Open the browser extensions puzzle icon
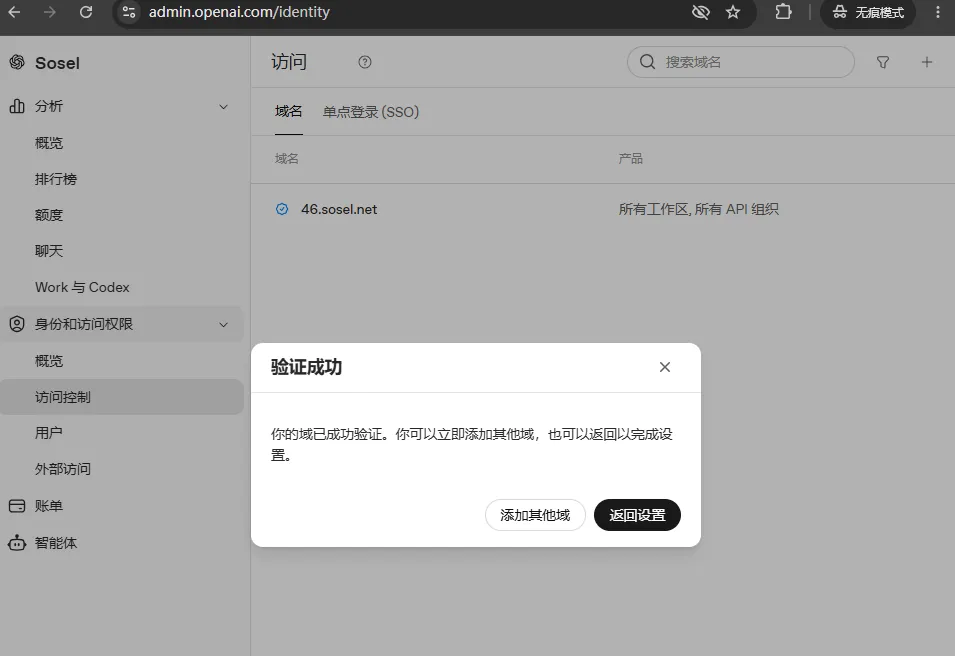The height and width of the screenshot is (656, 955). pos(783,12)
